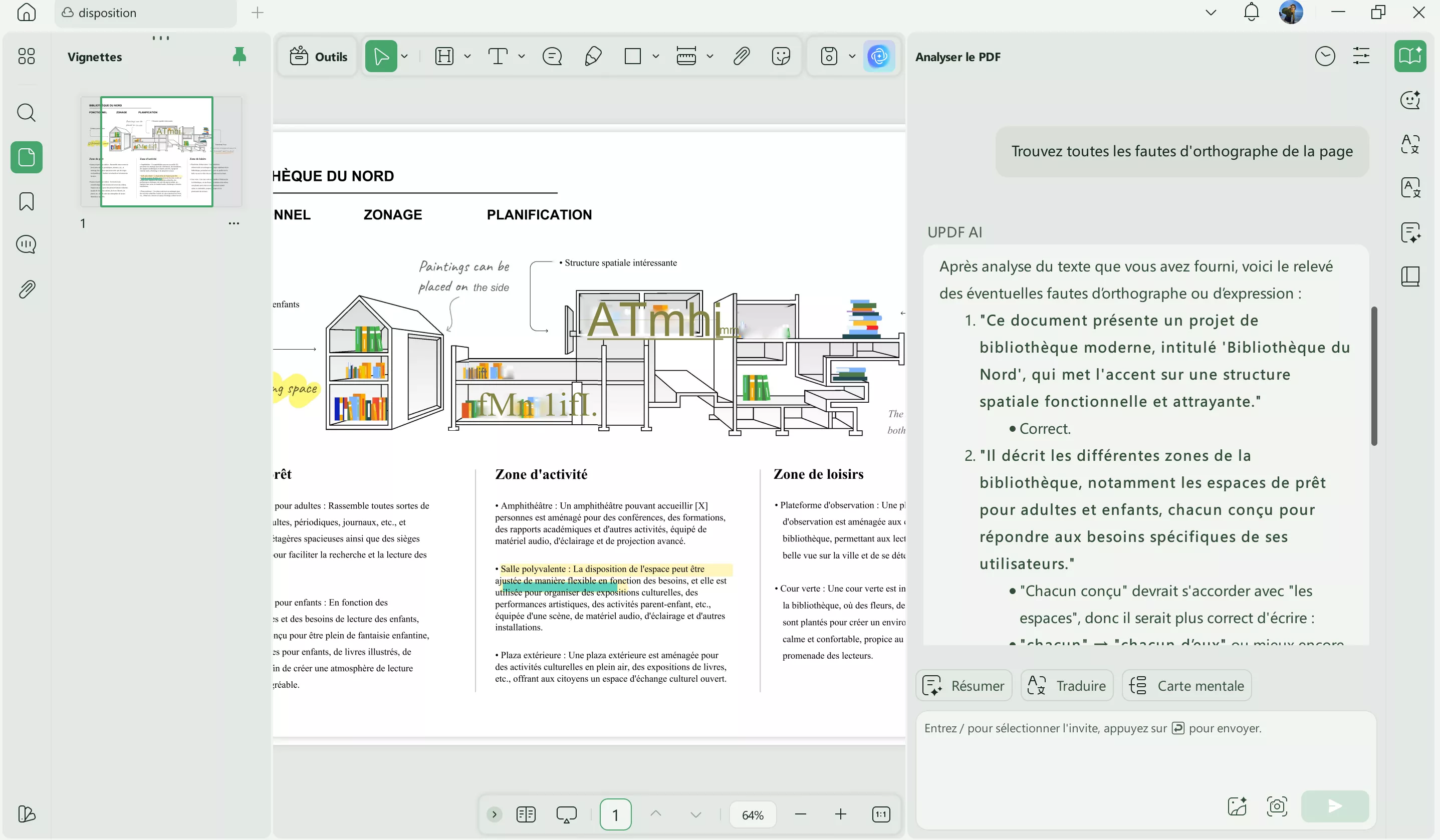Click the Carte mentale button
Image resolution: width=1440 pixels, height=840 pixels.
(x=1187, y=686)
